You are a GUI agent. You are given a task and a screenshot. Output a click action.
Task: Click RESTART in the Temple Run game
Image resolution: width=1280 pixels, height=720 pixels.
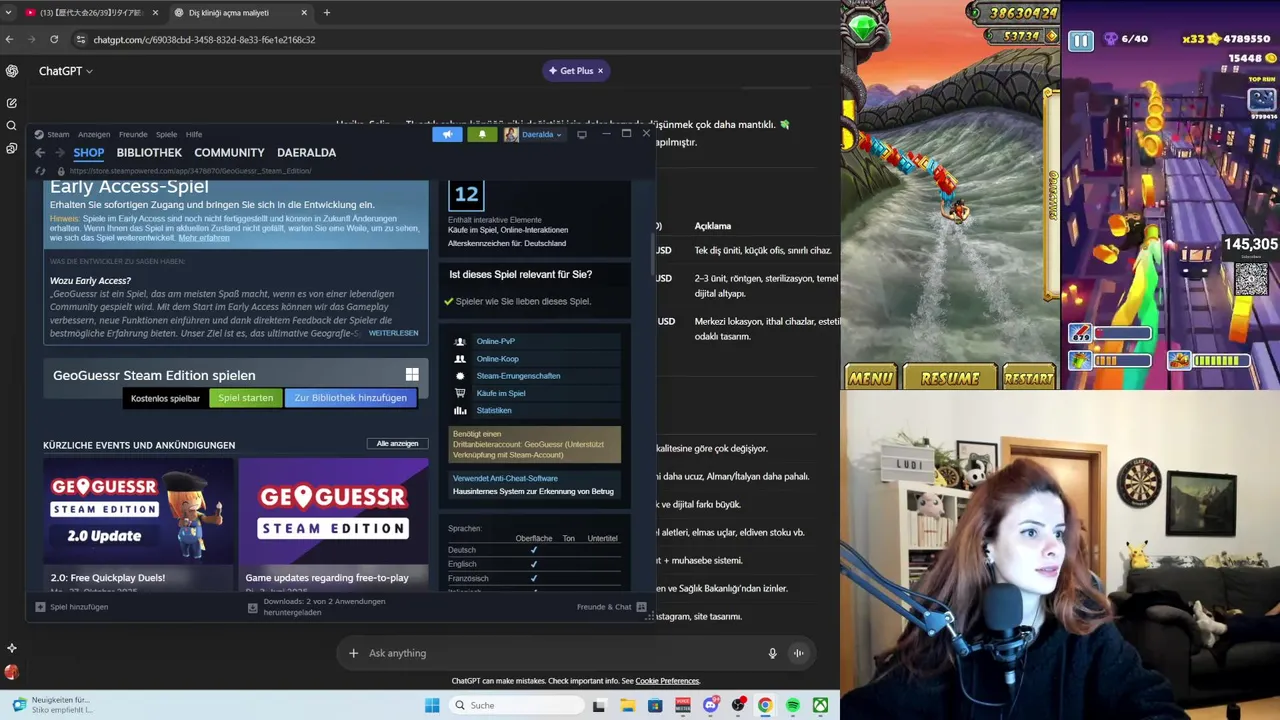[x=1029, y=378]
